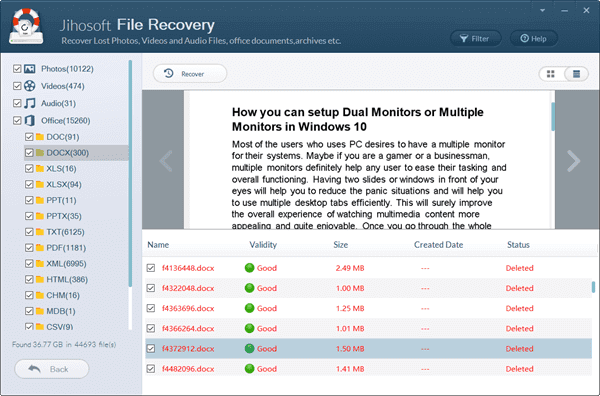600x396 pixels.
Task: Sort list by Created Date column
Action: coord(439,245)
